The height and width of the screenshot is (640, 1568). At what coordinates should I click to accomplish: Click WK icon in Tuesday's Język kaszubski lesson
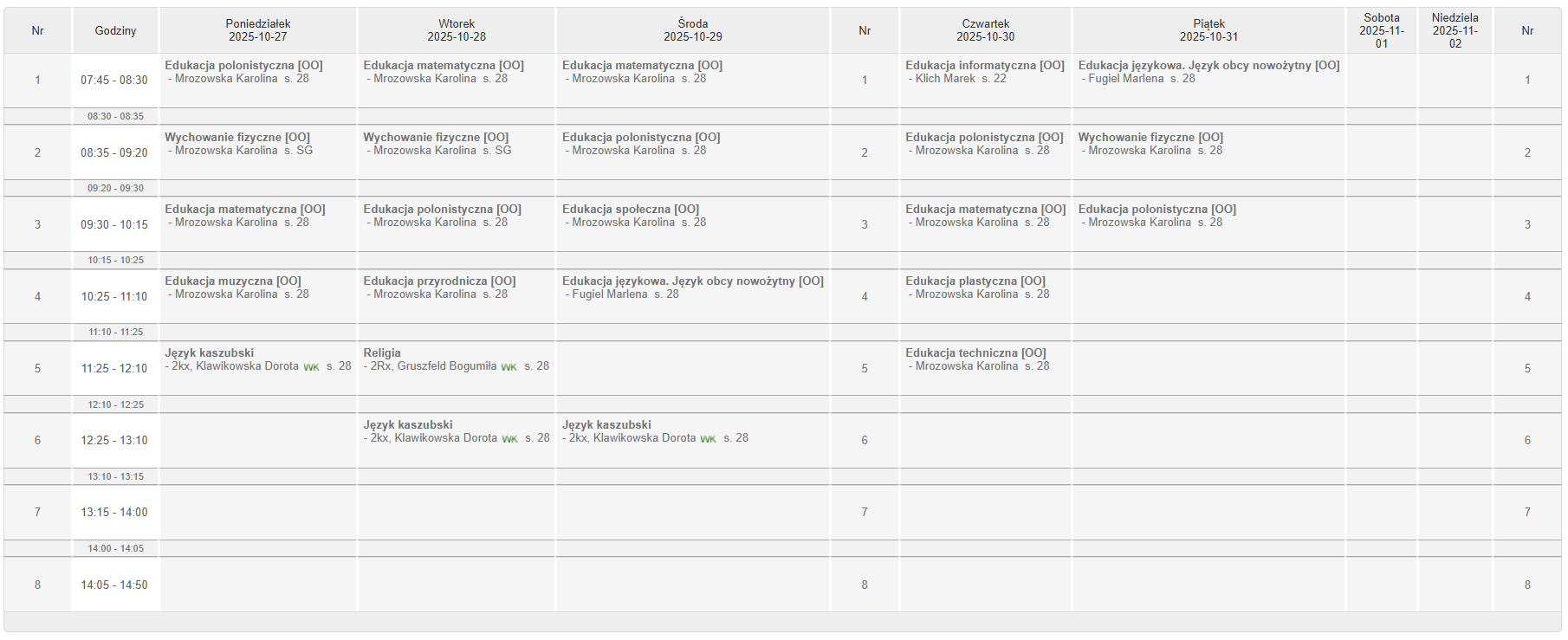(509, 439)
